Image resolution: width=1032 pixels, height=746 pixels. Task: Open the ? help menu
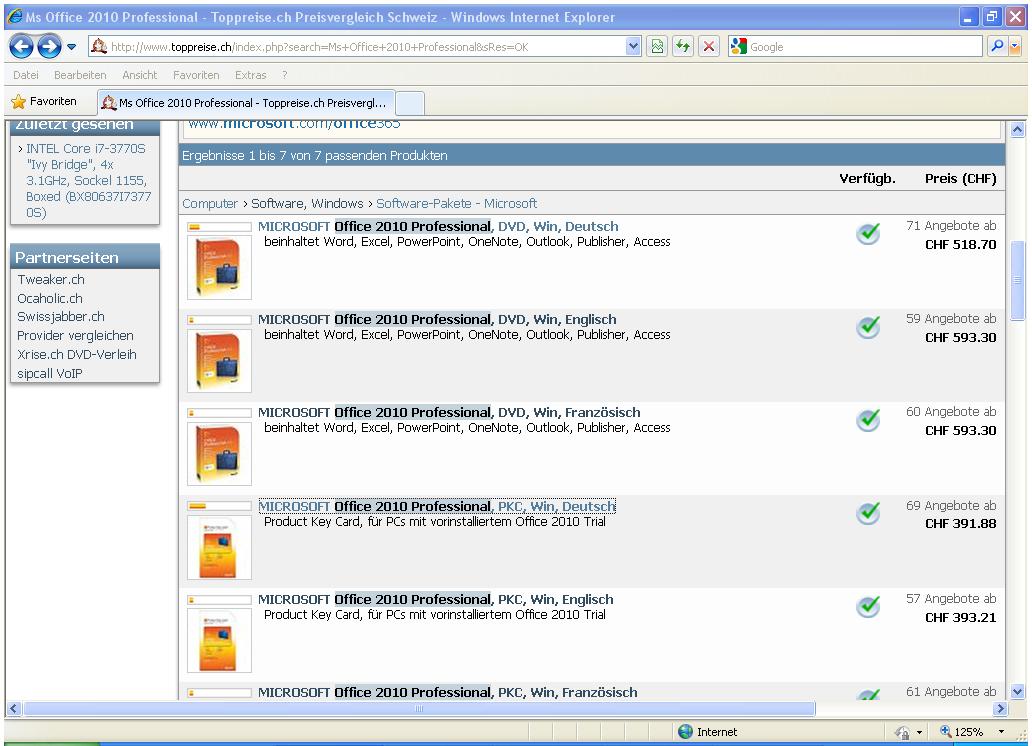pyautogui.click(x=284, y=75)
